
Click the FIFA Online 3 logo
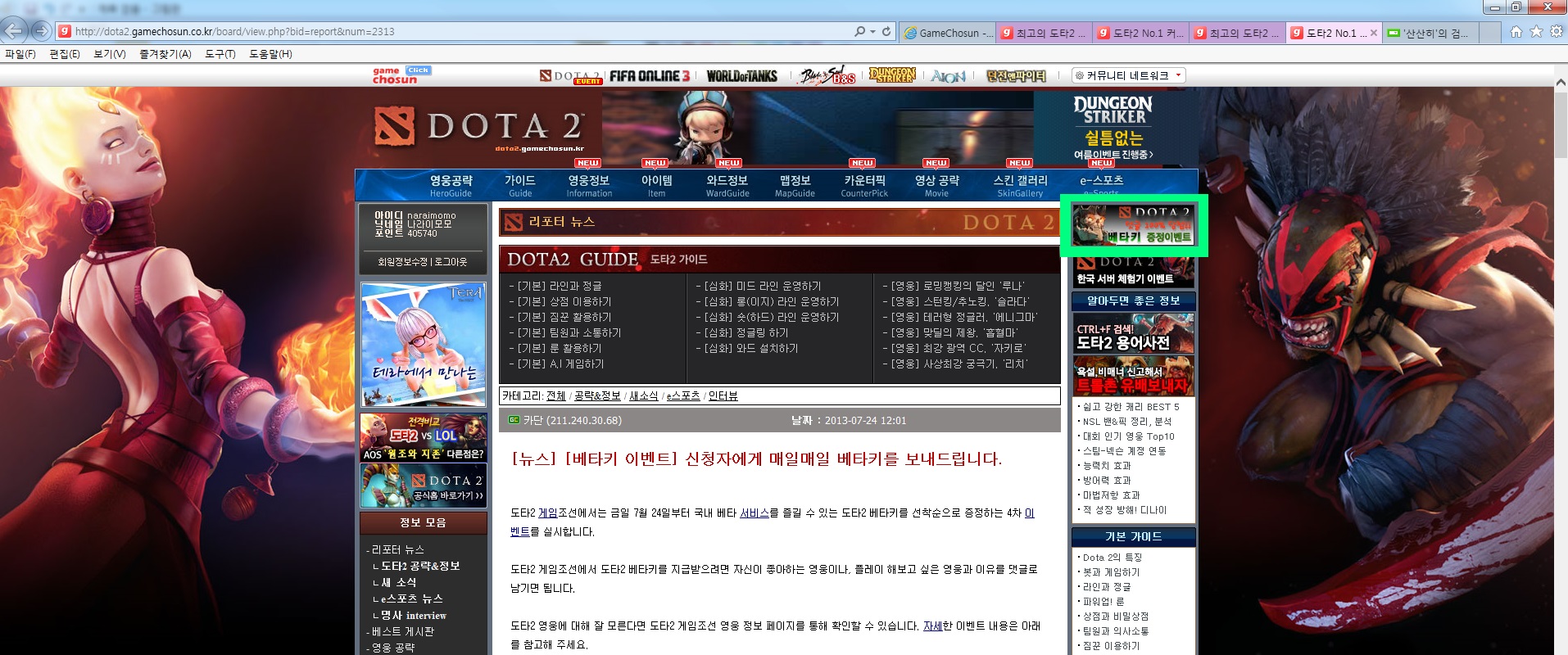650,76
